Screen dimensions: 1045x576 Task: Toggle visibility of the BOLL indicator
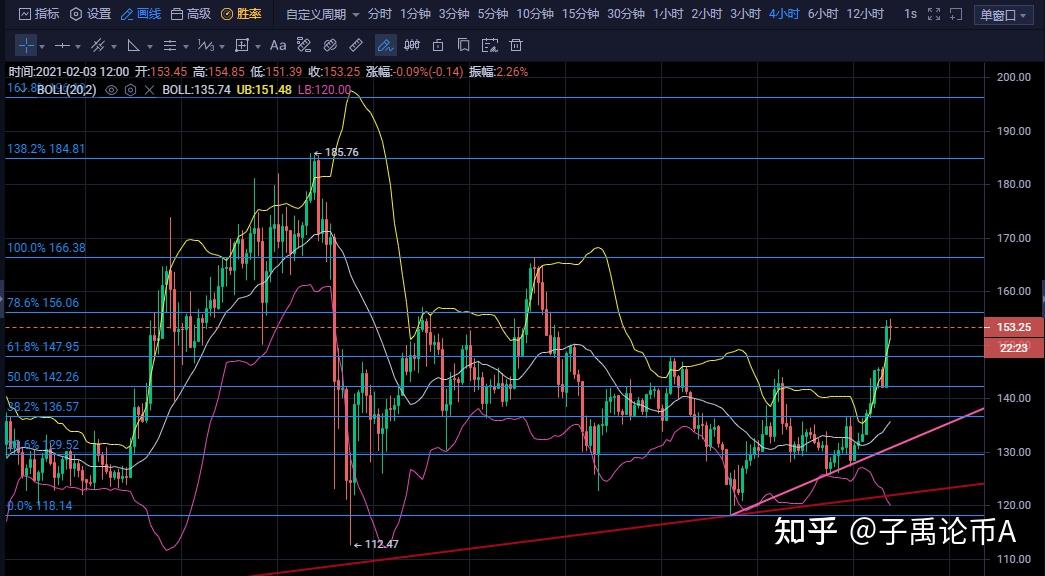112,90
